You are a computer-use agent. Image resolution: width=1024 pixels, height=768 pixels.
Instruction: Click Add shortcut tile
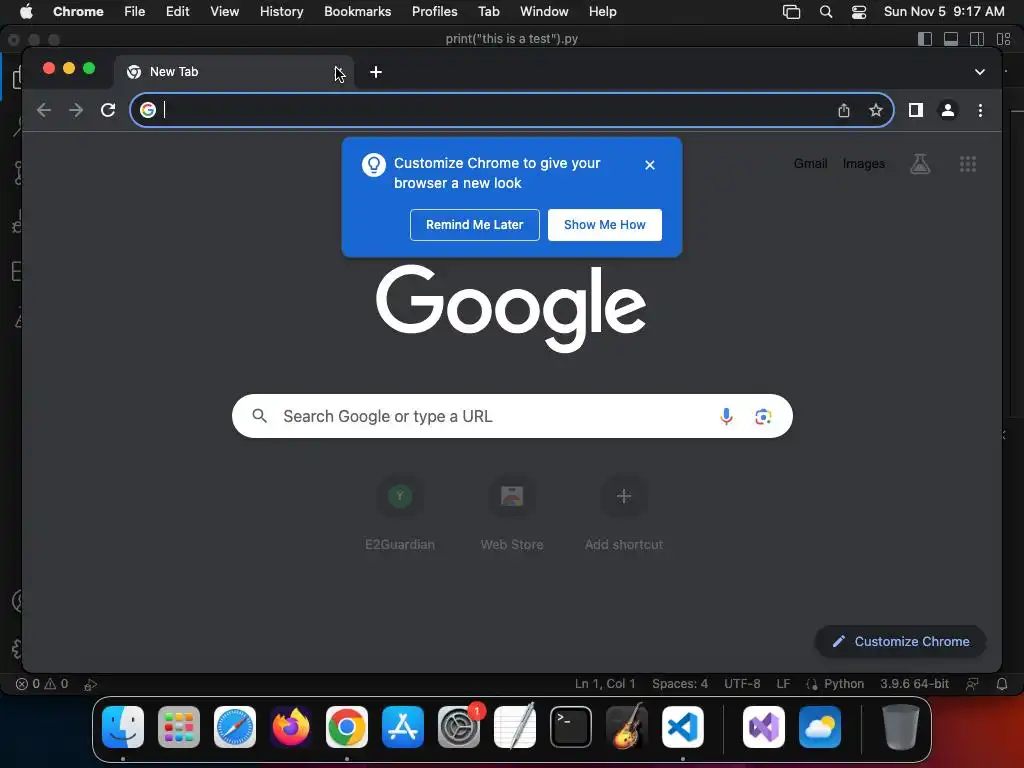pyautogui.click(x=624, y=513)
